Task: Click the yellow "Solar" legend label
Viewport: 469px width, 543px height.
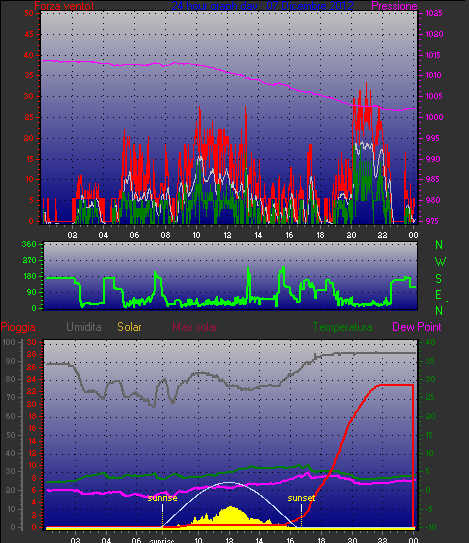Action: click(129, 327)
